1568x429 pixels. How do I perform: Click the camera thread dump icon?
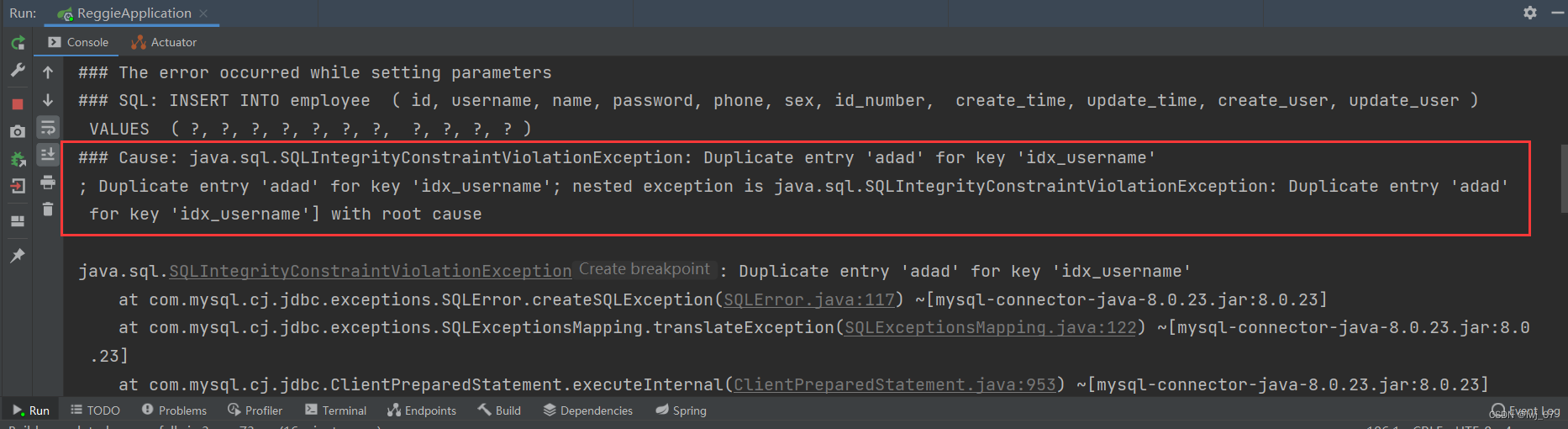pos(18,132)
